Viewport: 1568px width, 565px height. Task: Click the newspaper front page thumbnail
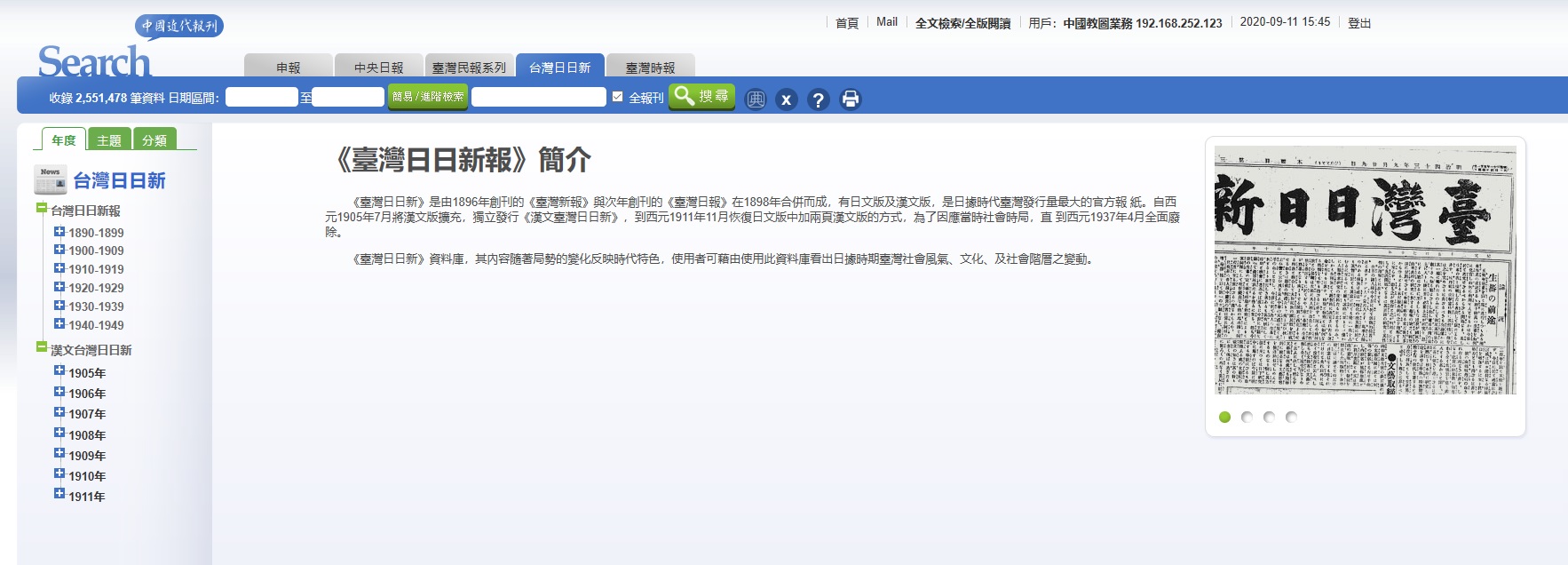coord(1365,270)
